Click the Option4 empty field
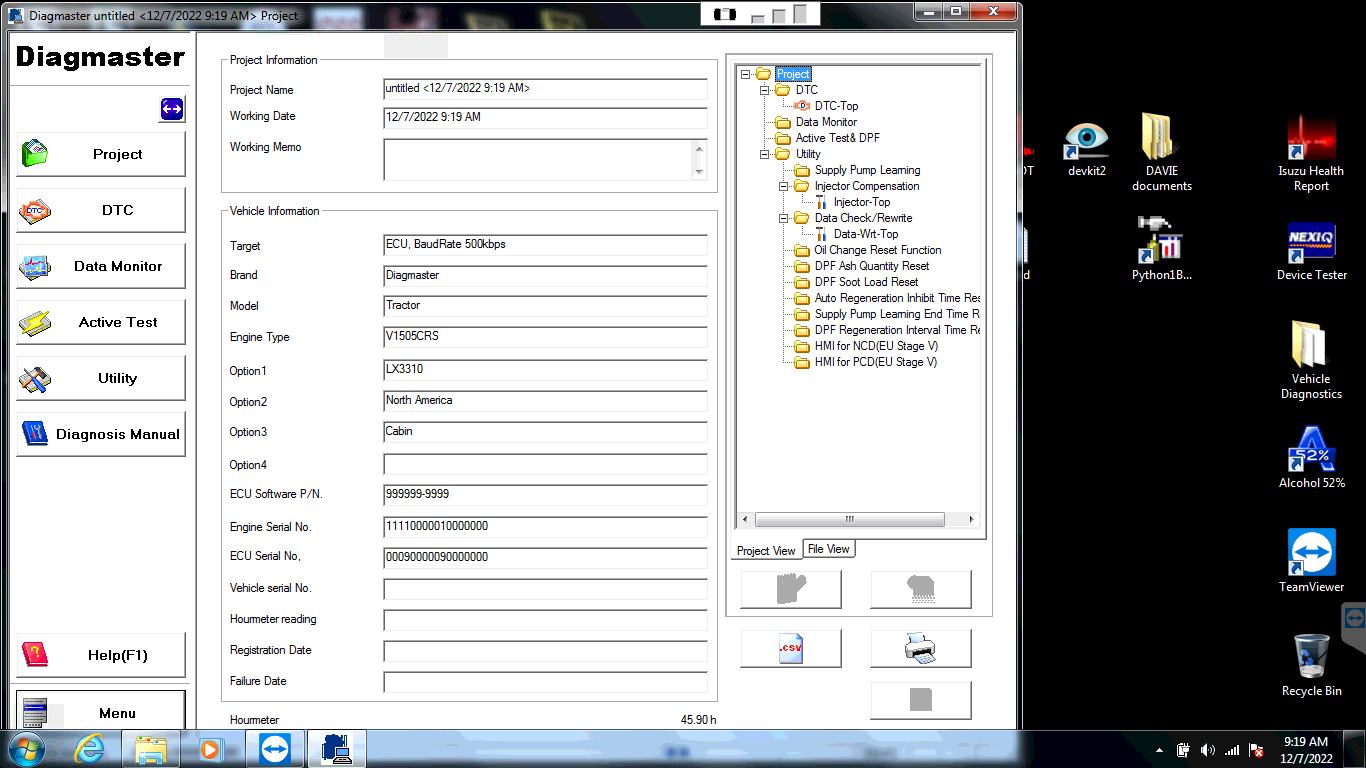1366x768 pixels. (x=545, y=464)
